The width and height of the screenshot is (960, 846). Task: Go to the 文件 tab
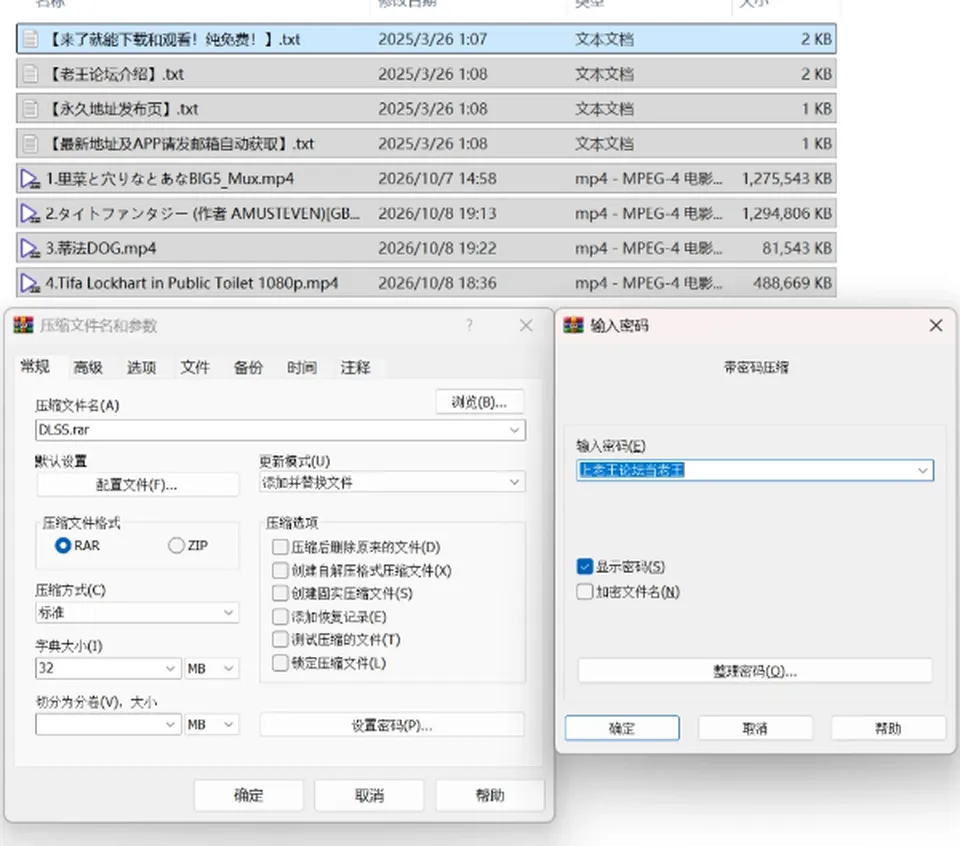[195, 367]
